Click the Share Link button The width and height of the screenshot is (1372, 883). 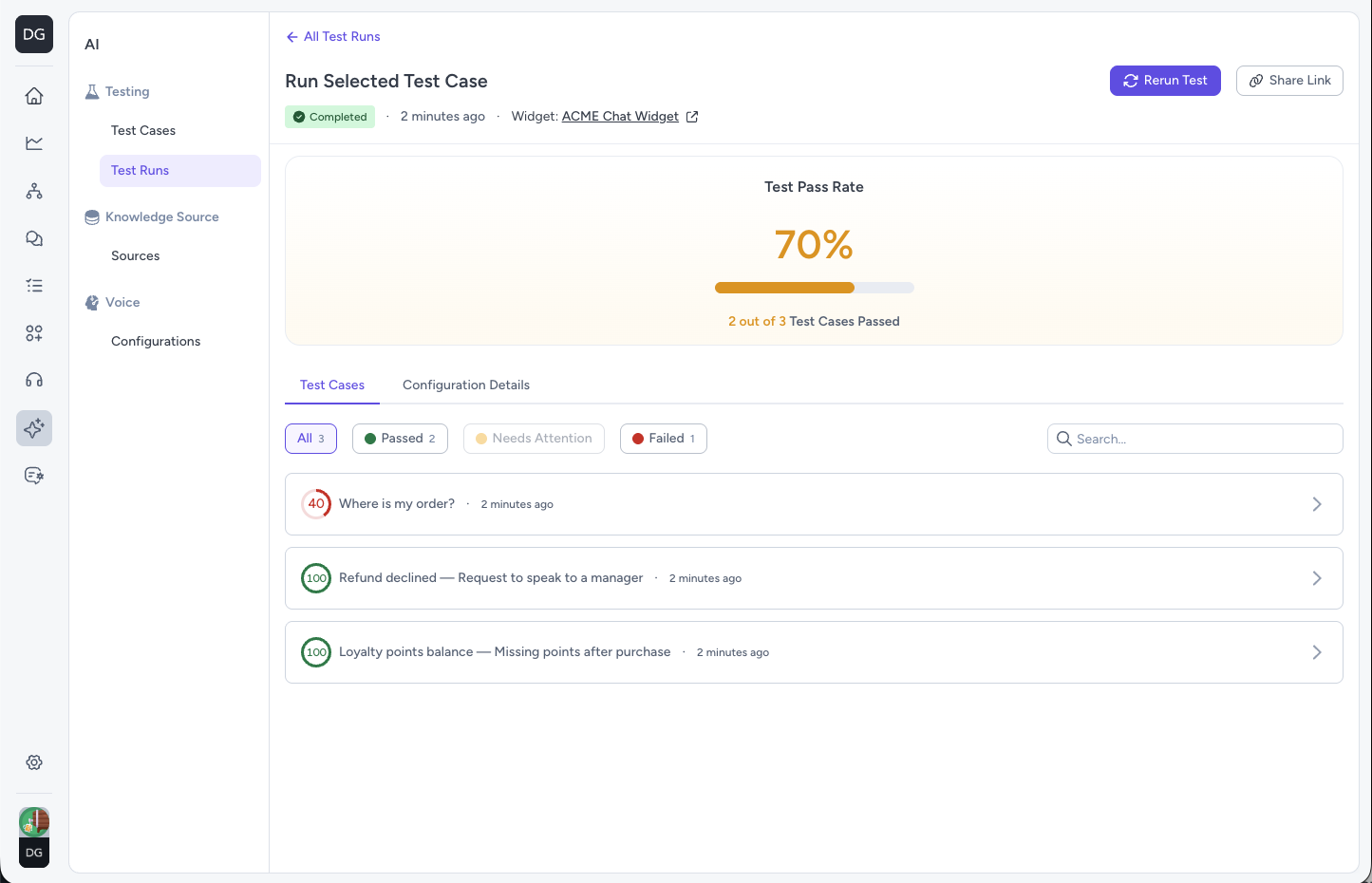pos(1289,81)
